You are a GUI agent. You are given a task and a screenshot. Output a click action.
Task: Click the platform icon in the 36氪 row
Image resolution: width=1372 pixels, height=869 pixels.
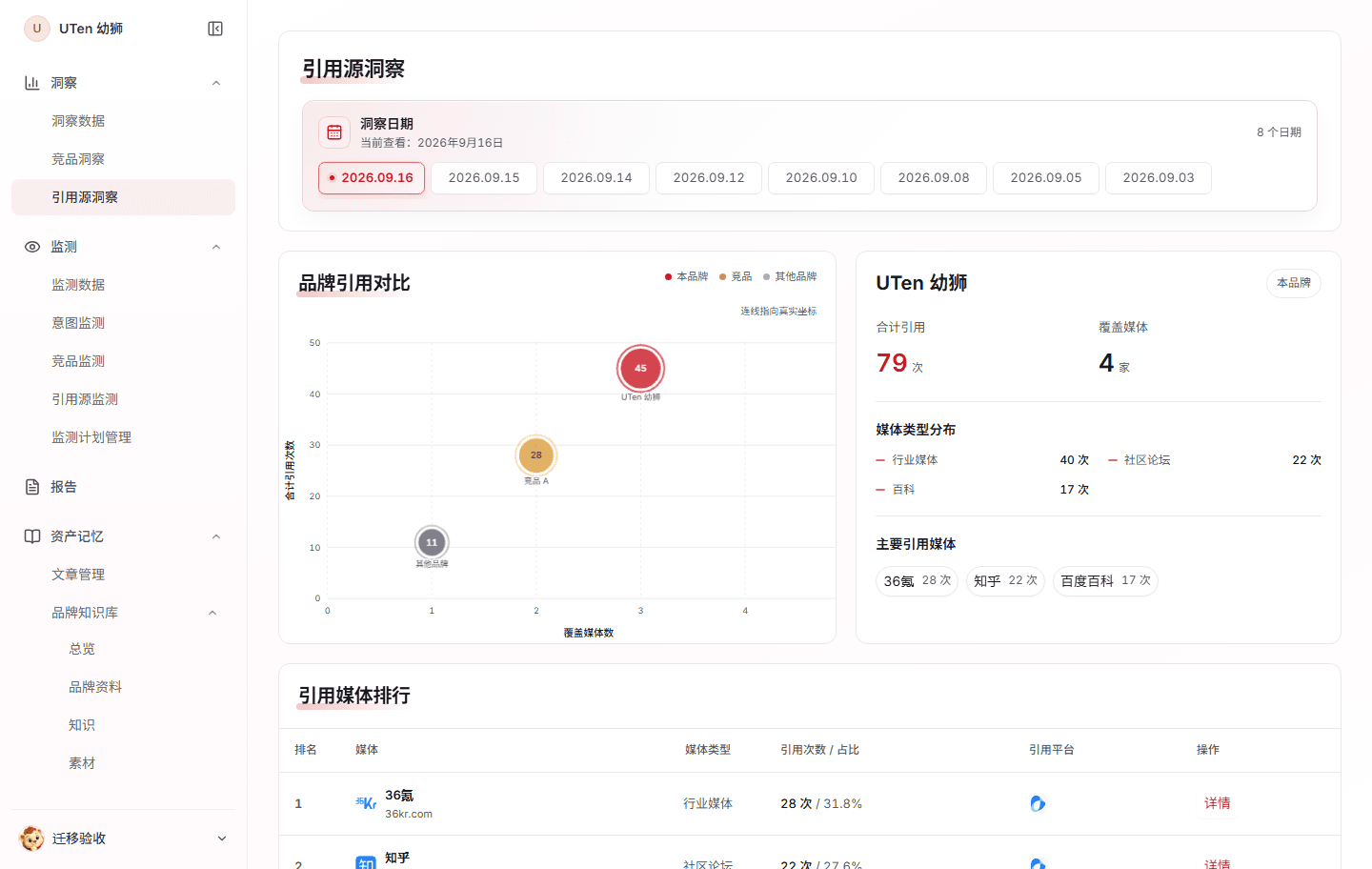tap(1038, 803)
